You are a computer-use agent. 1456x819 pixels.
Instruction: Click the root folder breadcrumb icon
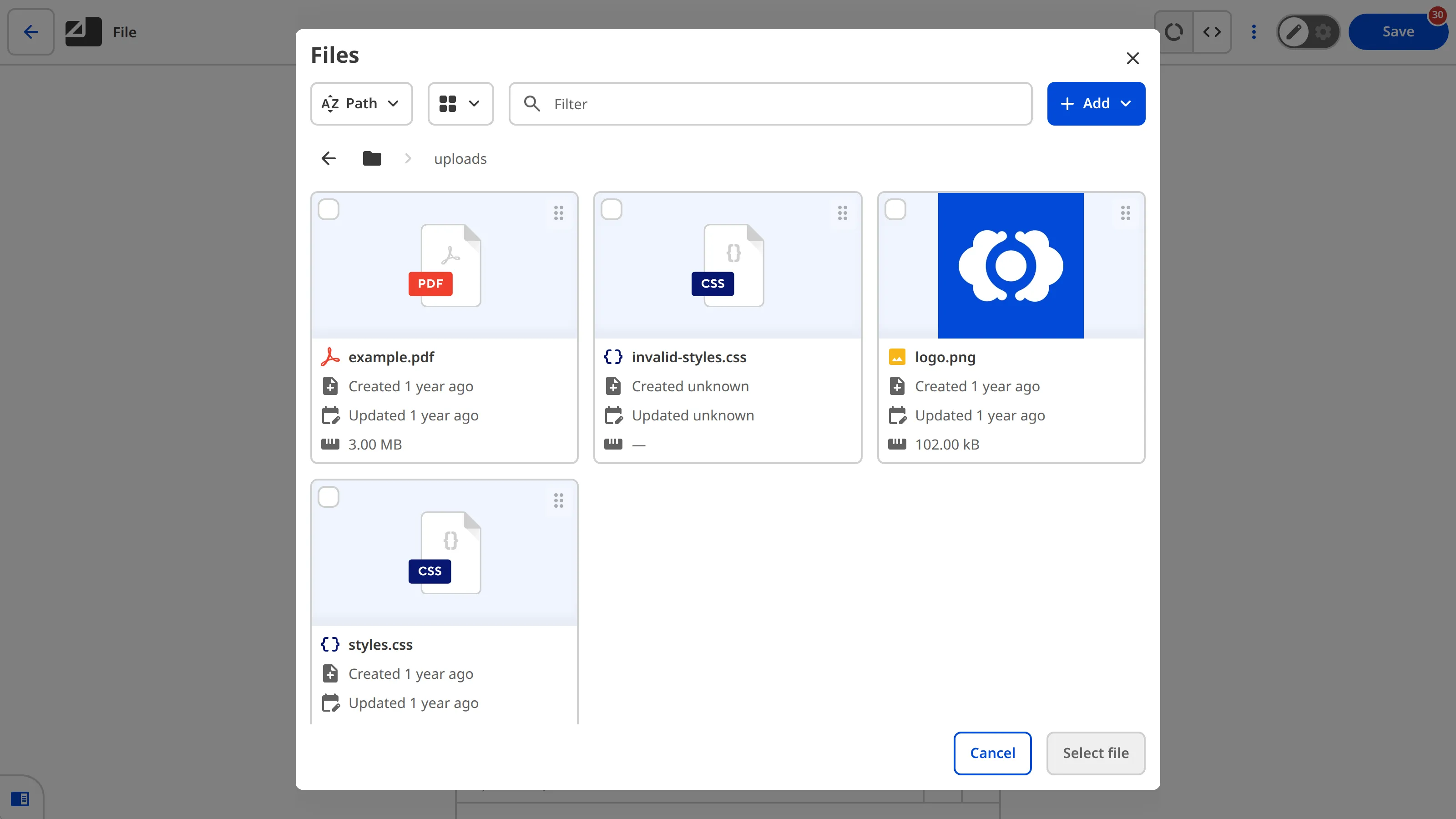[372, 159]
